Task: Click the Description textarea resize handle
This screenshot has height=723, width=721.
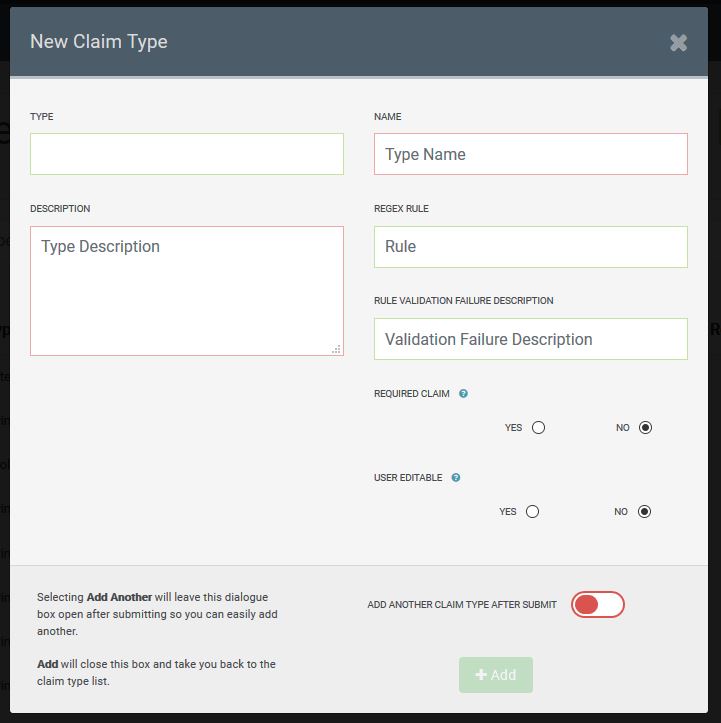Action: pyautogui.click(x=336, y=349)
